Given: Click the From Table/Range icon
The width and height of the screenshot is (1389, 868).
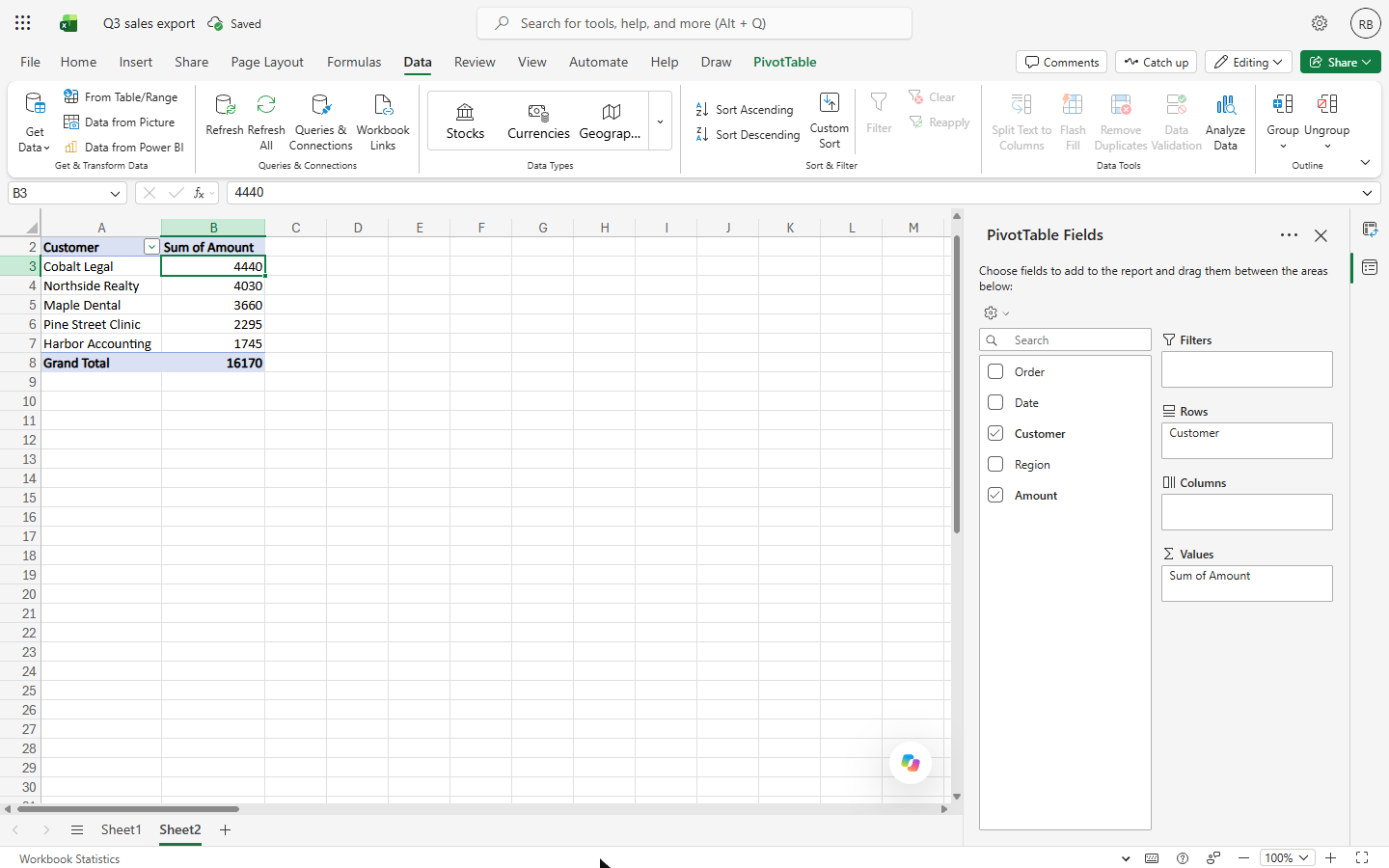Looking at the screenshot, I should coord(71,97).
